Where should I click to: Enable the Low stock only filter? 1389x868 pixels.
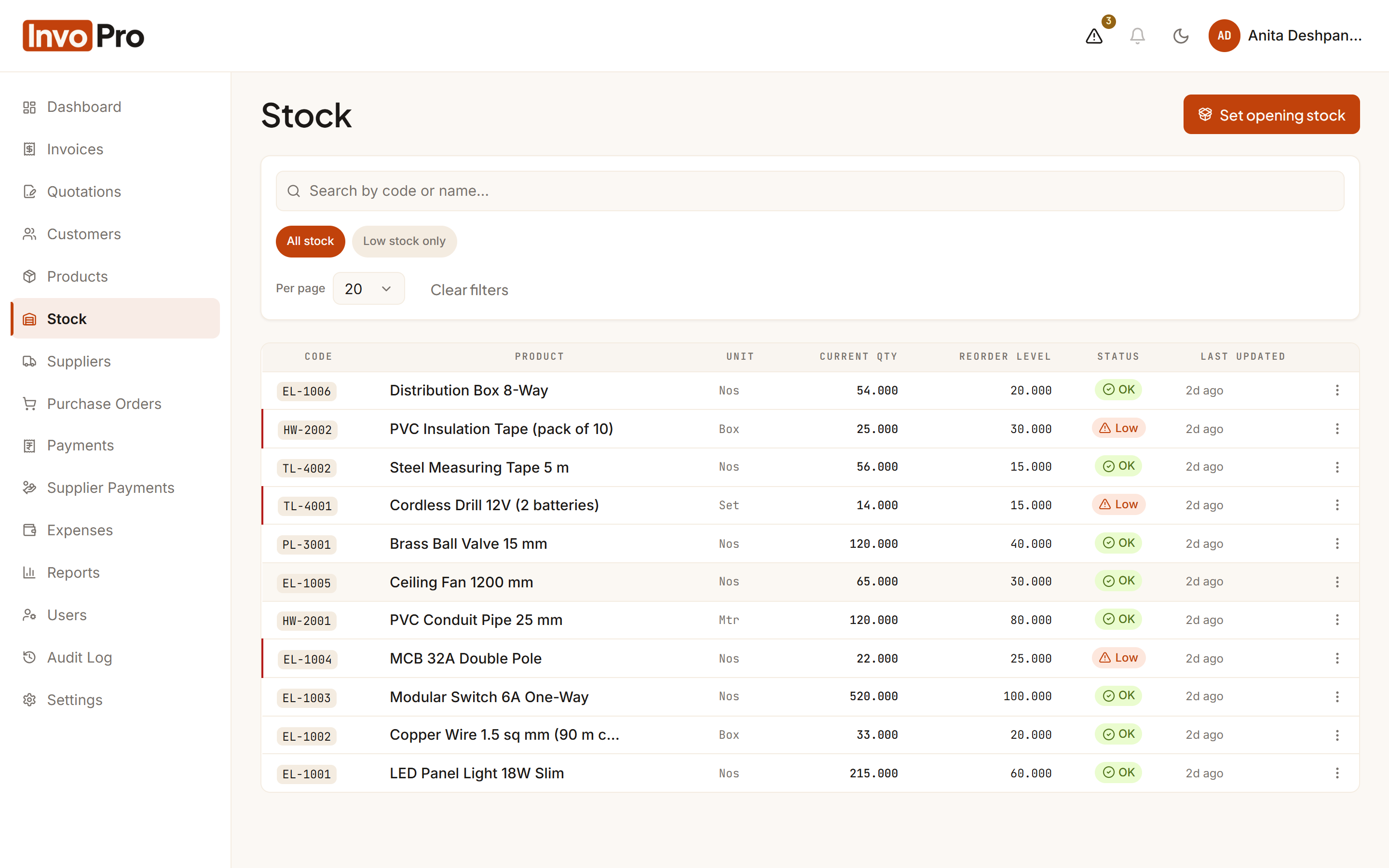[404, 241]
